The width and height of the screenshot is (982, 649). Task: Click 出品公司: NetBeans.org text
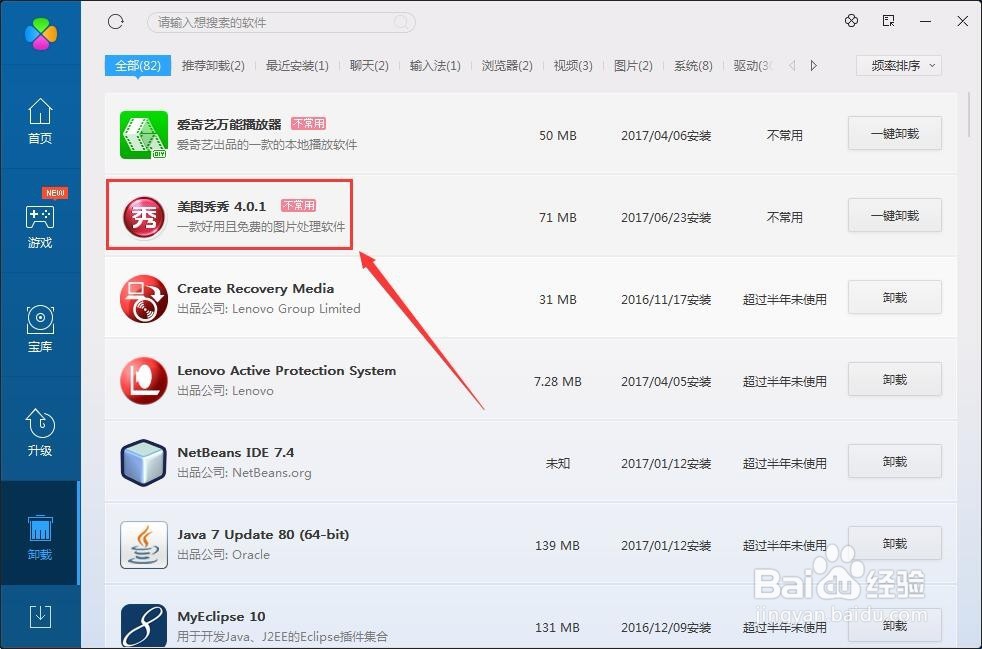pos(244,472)
